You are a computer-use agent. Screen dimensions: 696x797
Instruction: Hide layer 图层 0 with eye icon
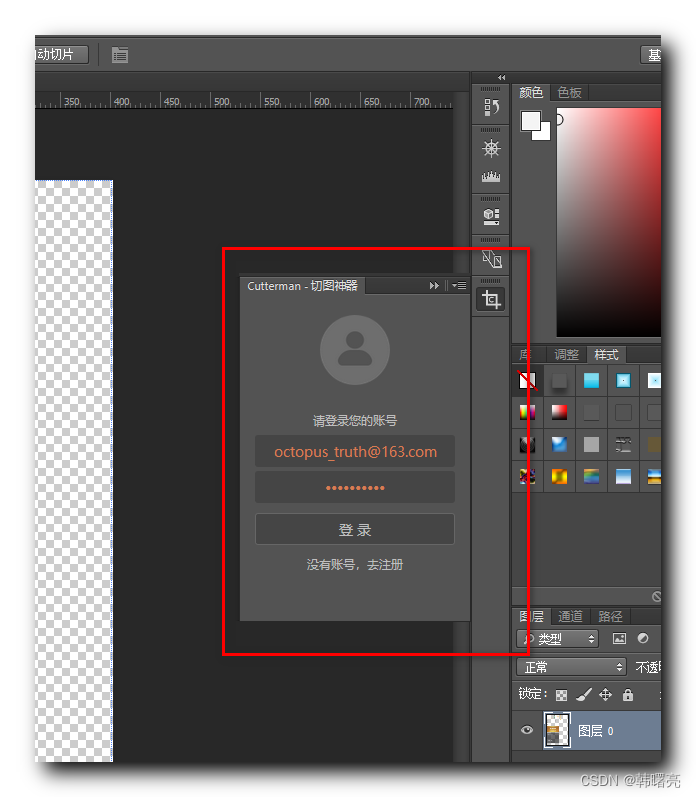click(527, 730)
